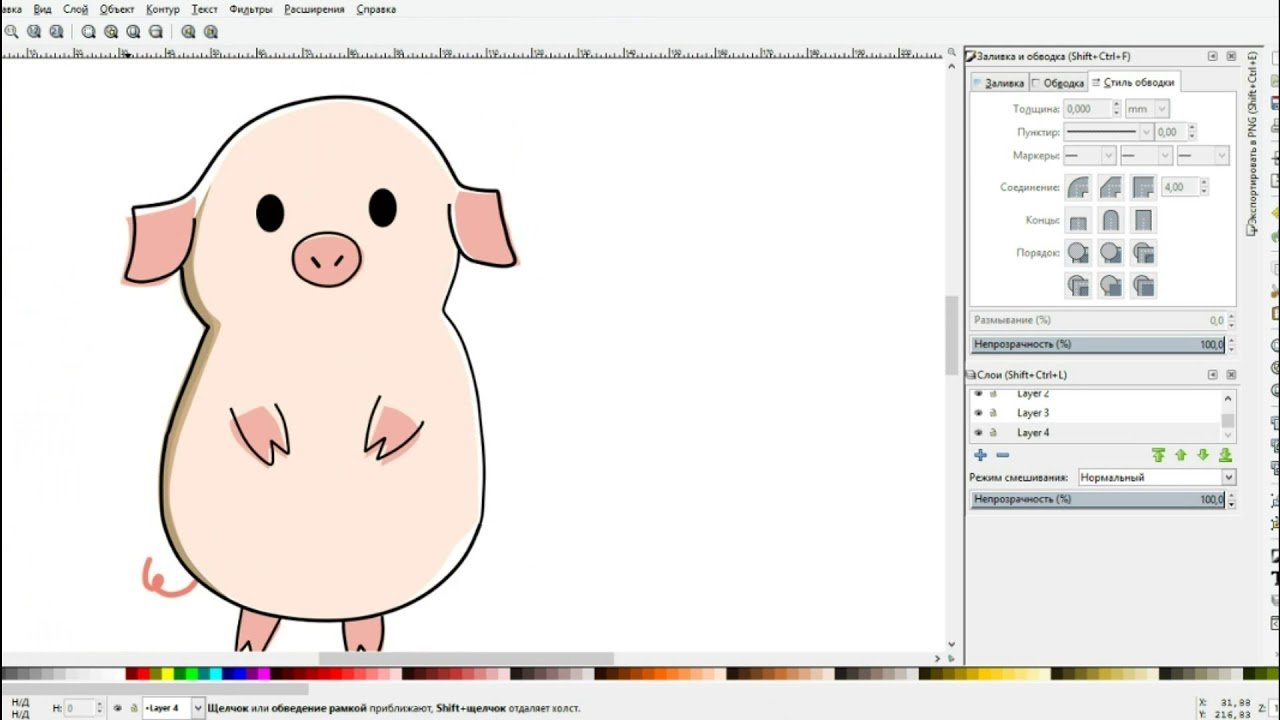Click the Толщина stroke width input field
1280x720 pixels.
coord(1086,109)
